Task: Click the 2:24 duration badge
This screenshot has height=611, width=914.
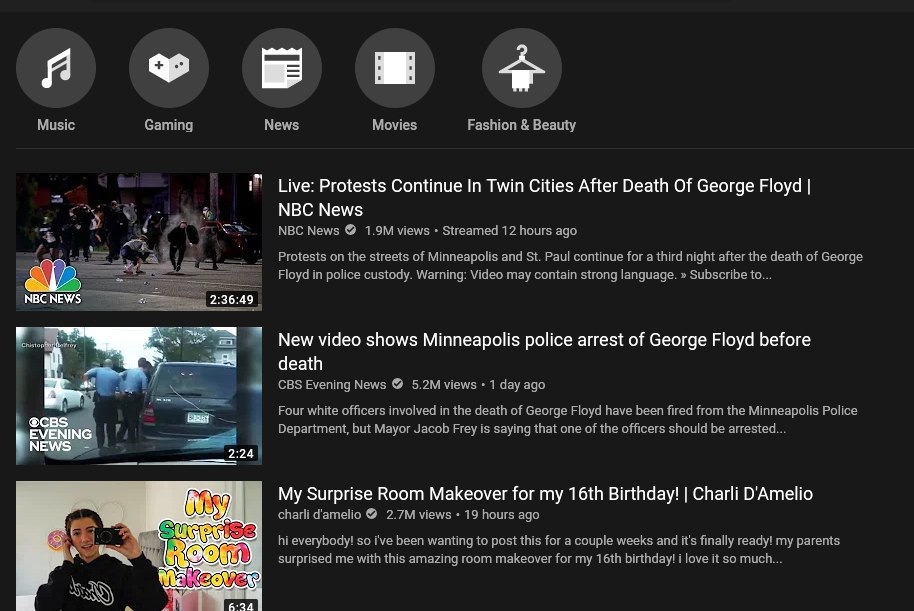Action: [241, 454]
